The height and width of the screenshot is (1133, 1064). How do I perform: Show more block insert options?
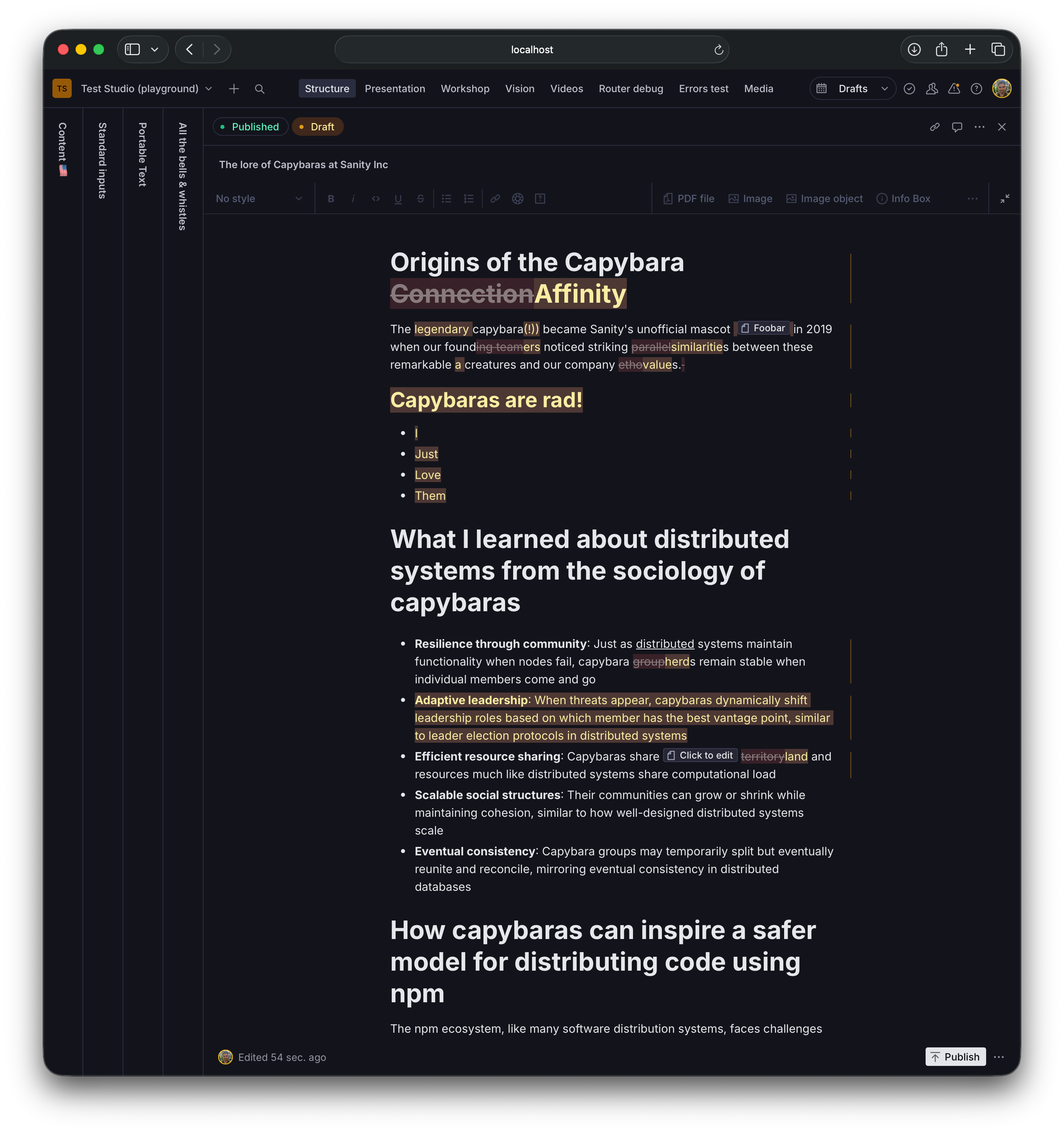pyautogui.click(x=972, y=198)
